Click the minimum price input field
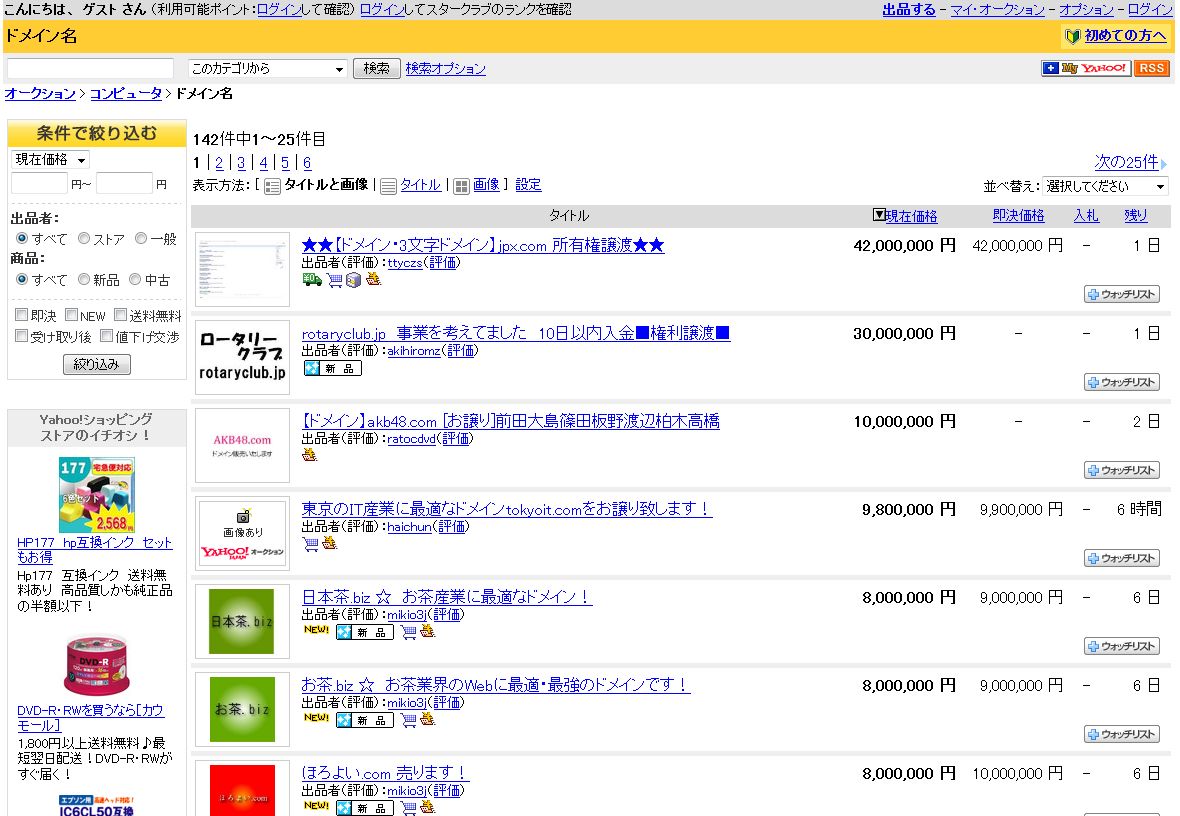Image resolution: width=1180 pixels, height=816 pixels. point(39,184)
